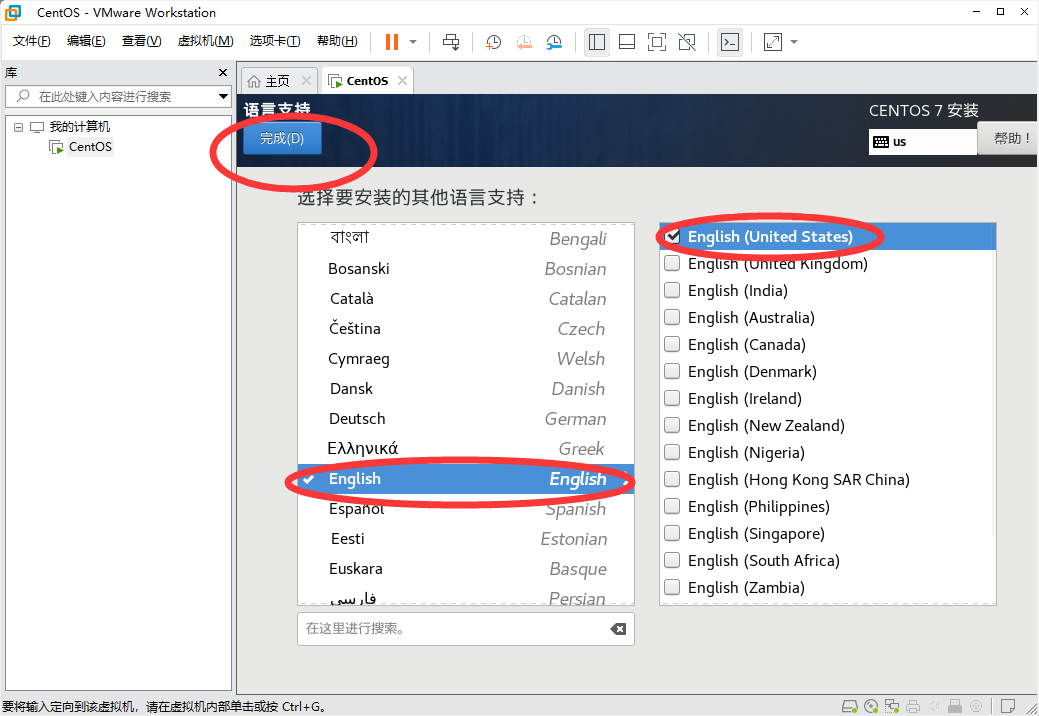This screenshot has width=1039, height=716.
Task: Enter full screen mode icon
Action: [x=657, y=42]
